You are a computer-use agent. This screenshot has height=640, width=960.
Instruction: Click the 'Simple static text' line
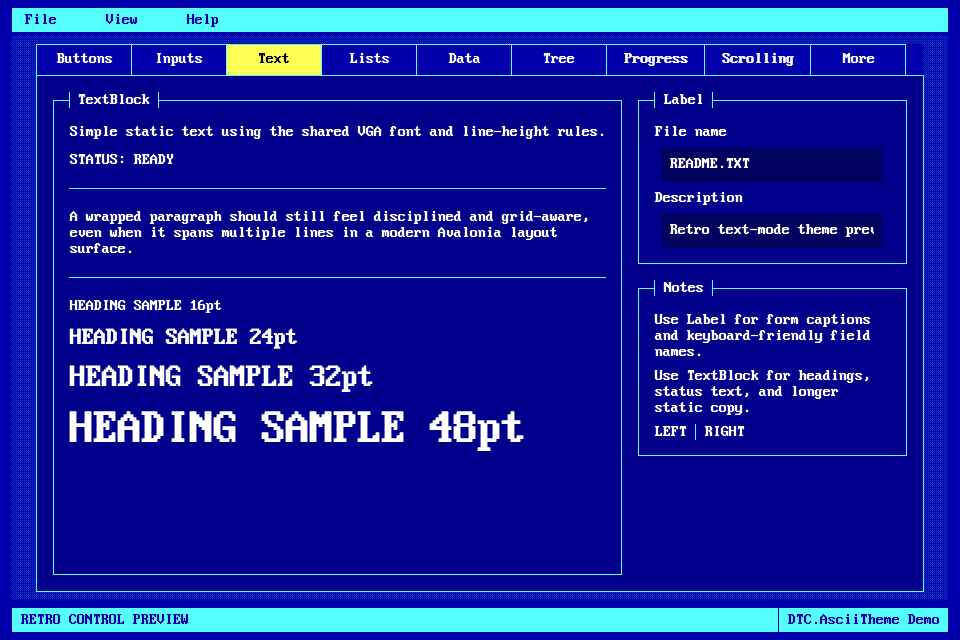tap(337, 132)
